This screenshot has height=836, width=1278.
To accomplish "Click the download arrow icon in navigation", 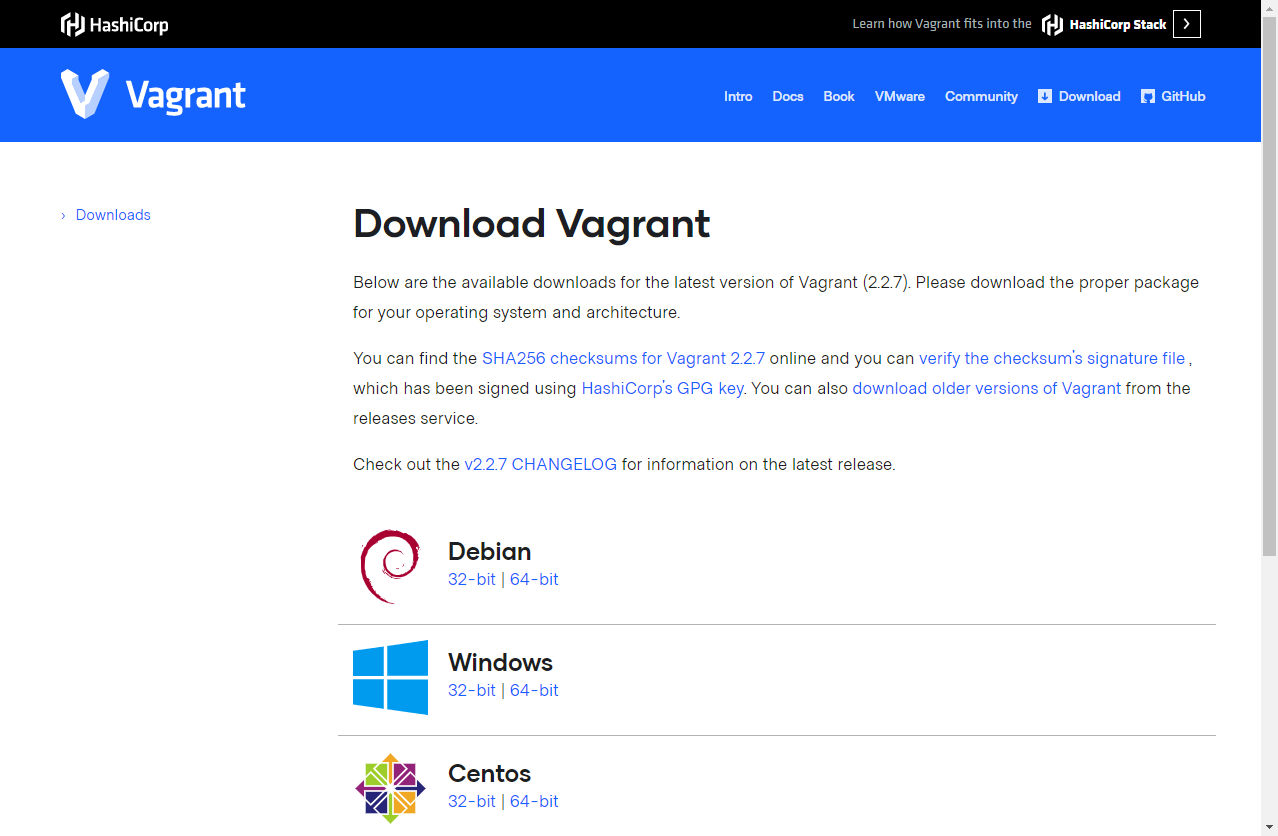I will [1045, 96].
